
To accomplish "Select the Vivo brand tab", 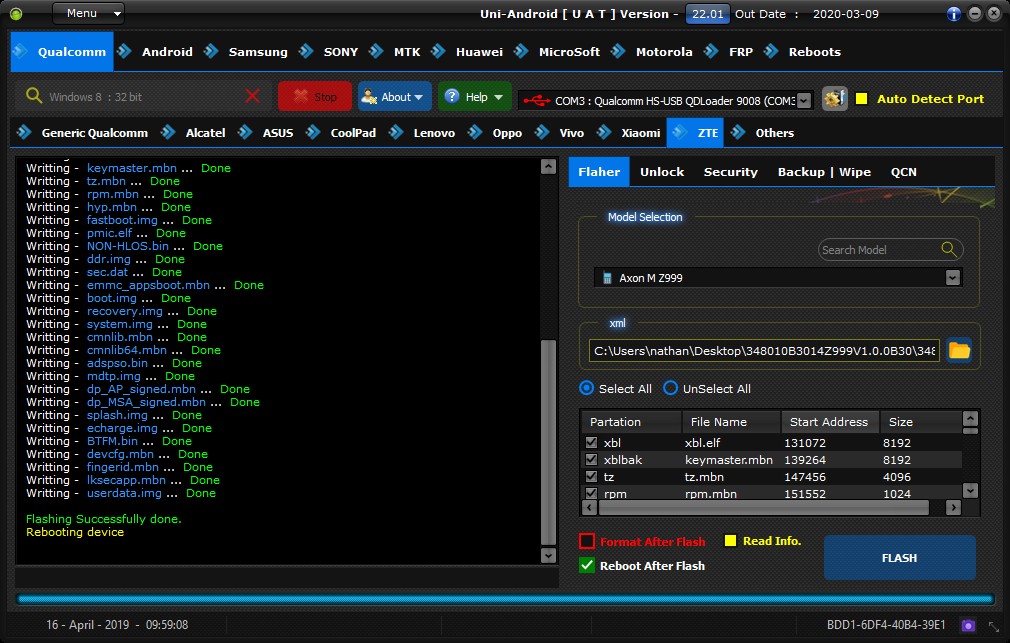I will 571,133.
